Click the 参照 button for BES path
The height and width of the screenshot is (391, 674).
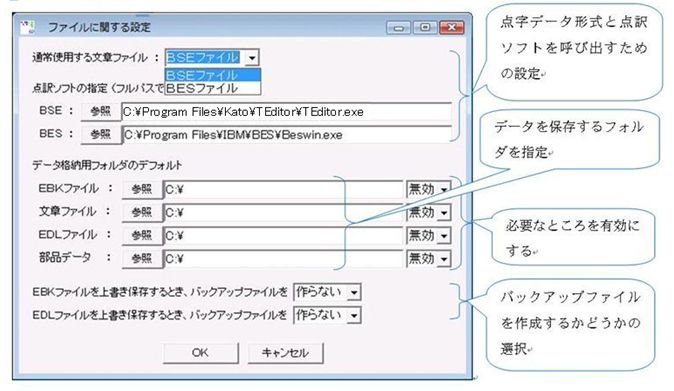(x=101, y=134)
